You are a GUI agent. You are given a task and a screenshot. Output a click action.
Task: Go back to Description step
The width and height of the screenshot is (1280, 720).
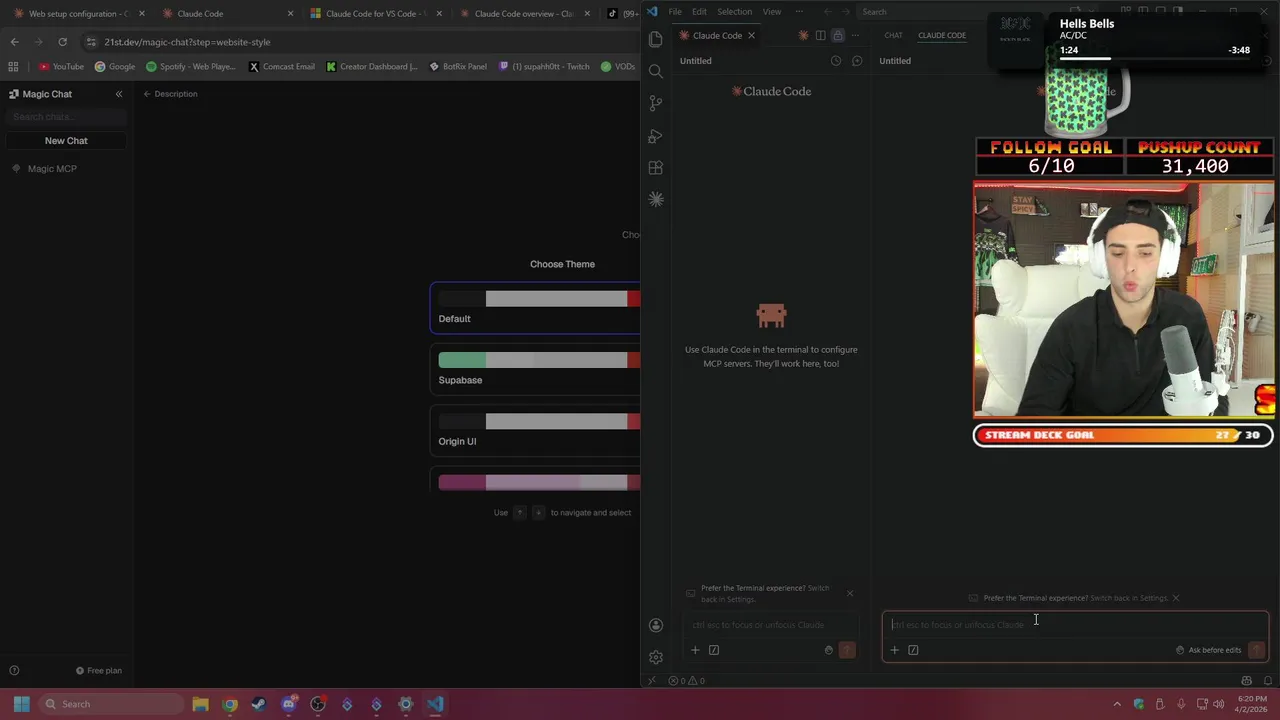(170, 94)
